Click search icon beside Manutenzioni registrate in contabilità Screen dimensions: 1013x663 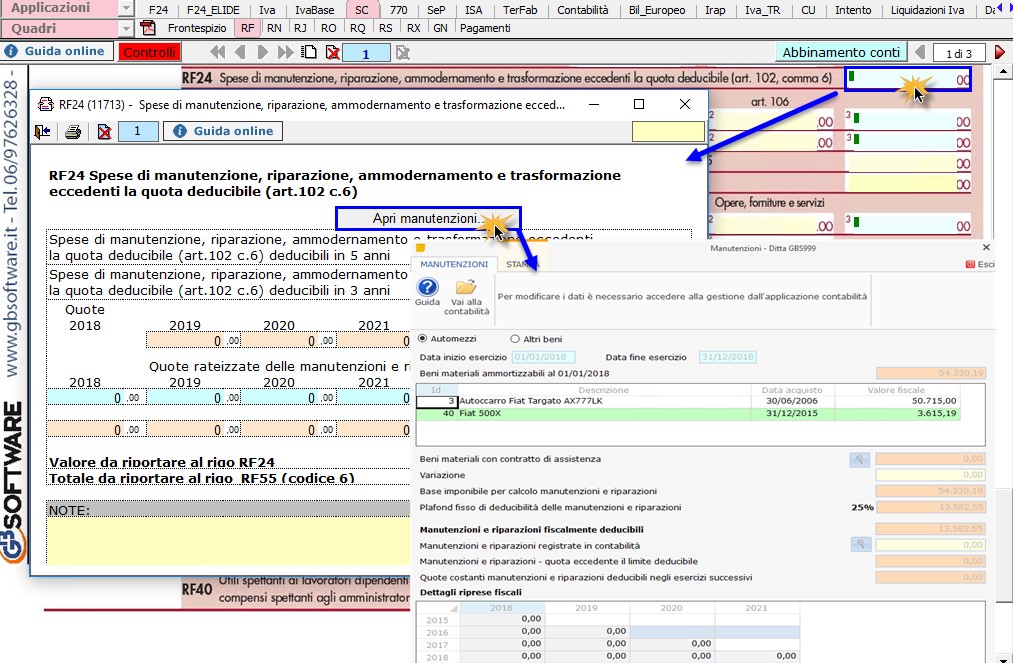click(x=861, y=545)
